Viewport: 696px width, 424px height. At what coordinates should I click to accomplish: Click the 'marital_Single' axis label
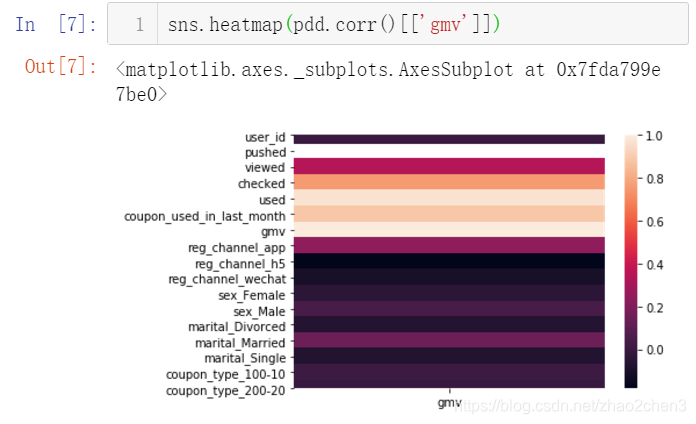[x=245, y=358]
